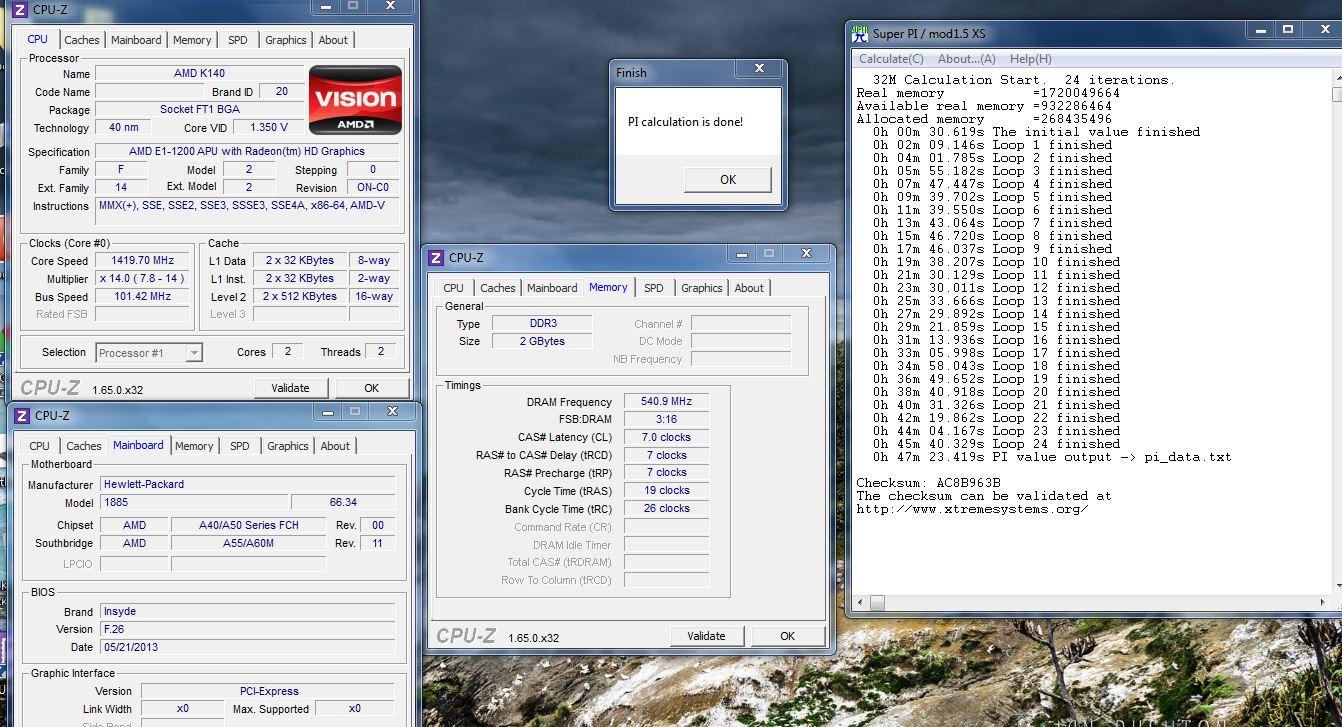Click OK in the CPU tab window
Viewport: 1342px width, 727px height.
tap(371, 388)
